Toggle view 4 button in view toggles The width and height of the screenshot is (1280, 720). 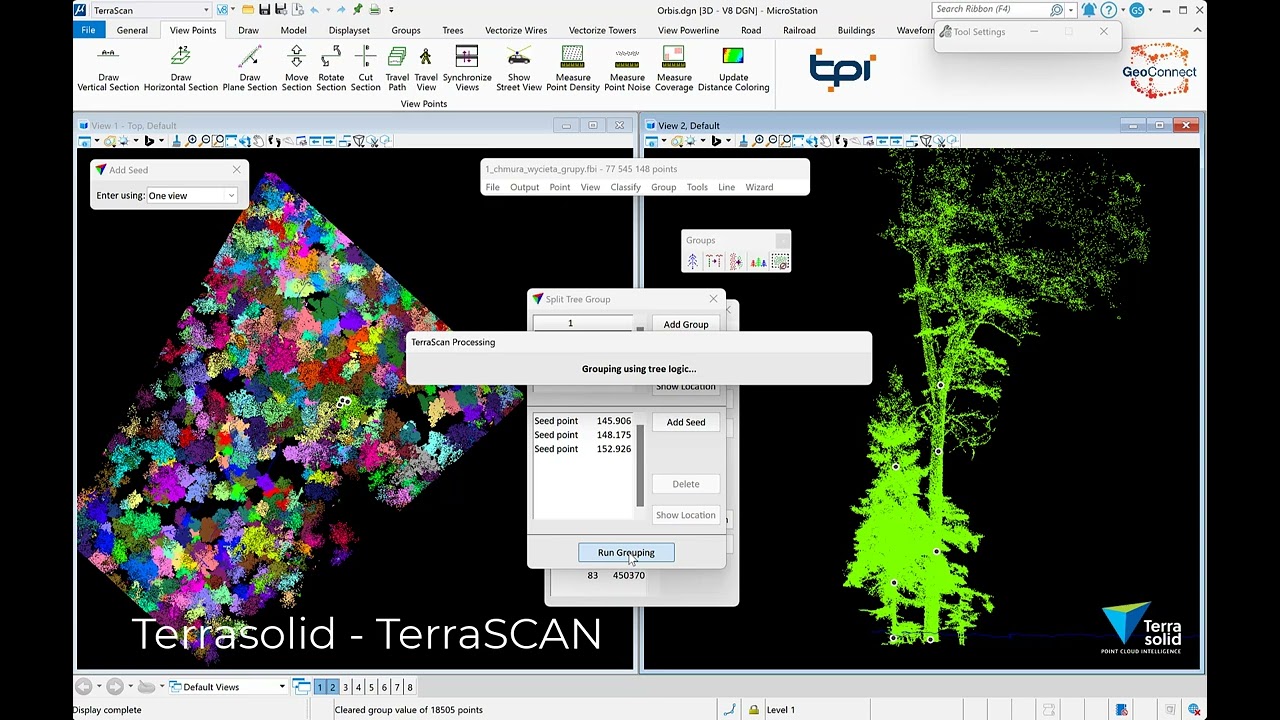tap(358, 687)
